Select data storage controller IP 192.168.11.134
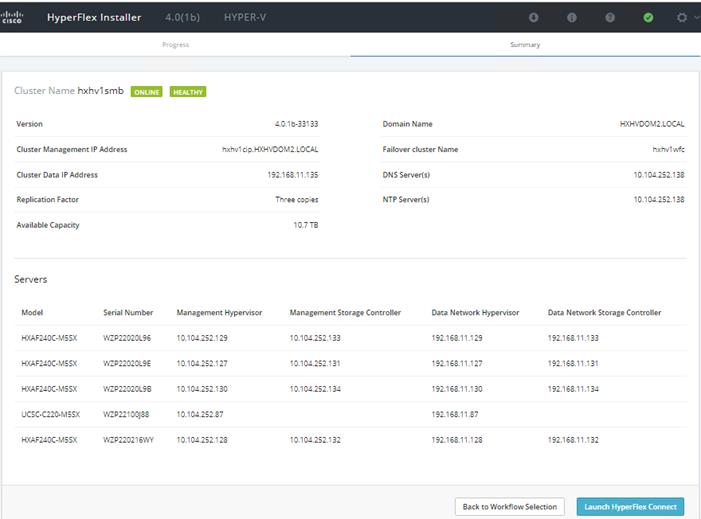 (573, 389)
